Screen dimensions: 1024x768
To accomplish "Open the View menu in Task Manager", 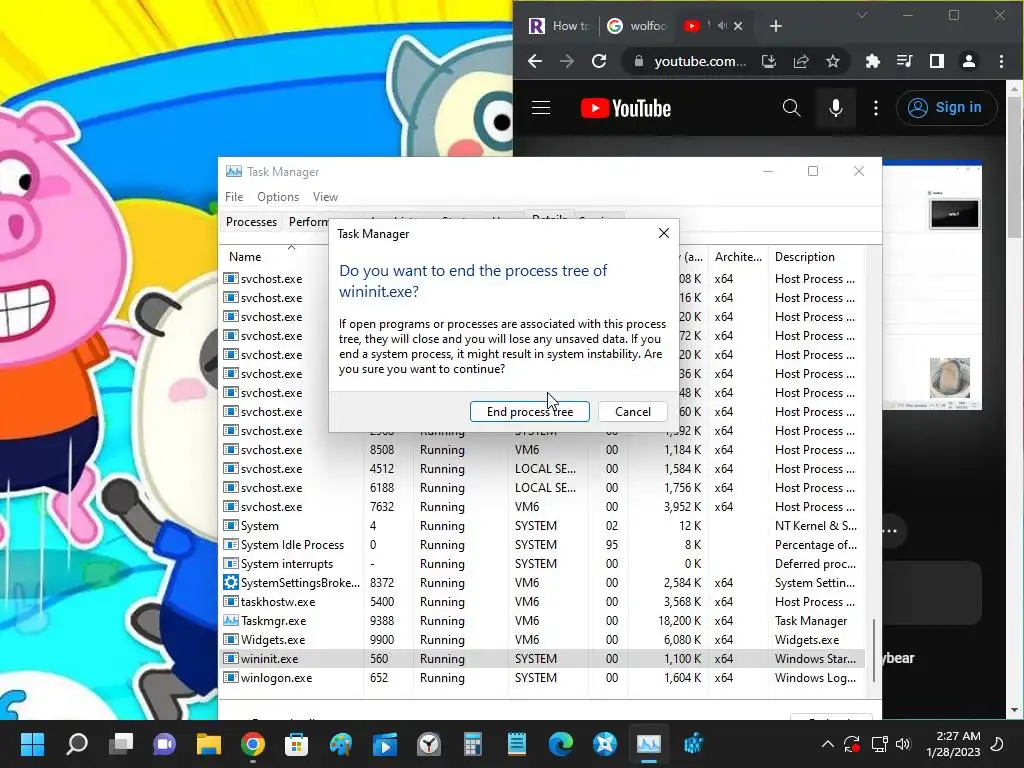I will [325, 197].
